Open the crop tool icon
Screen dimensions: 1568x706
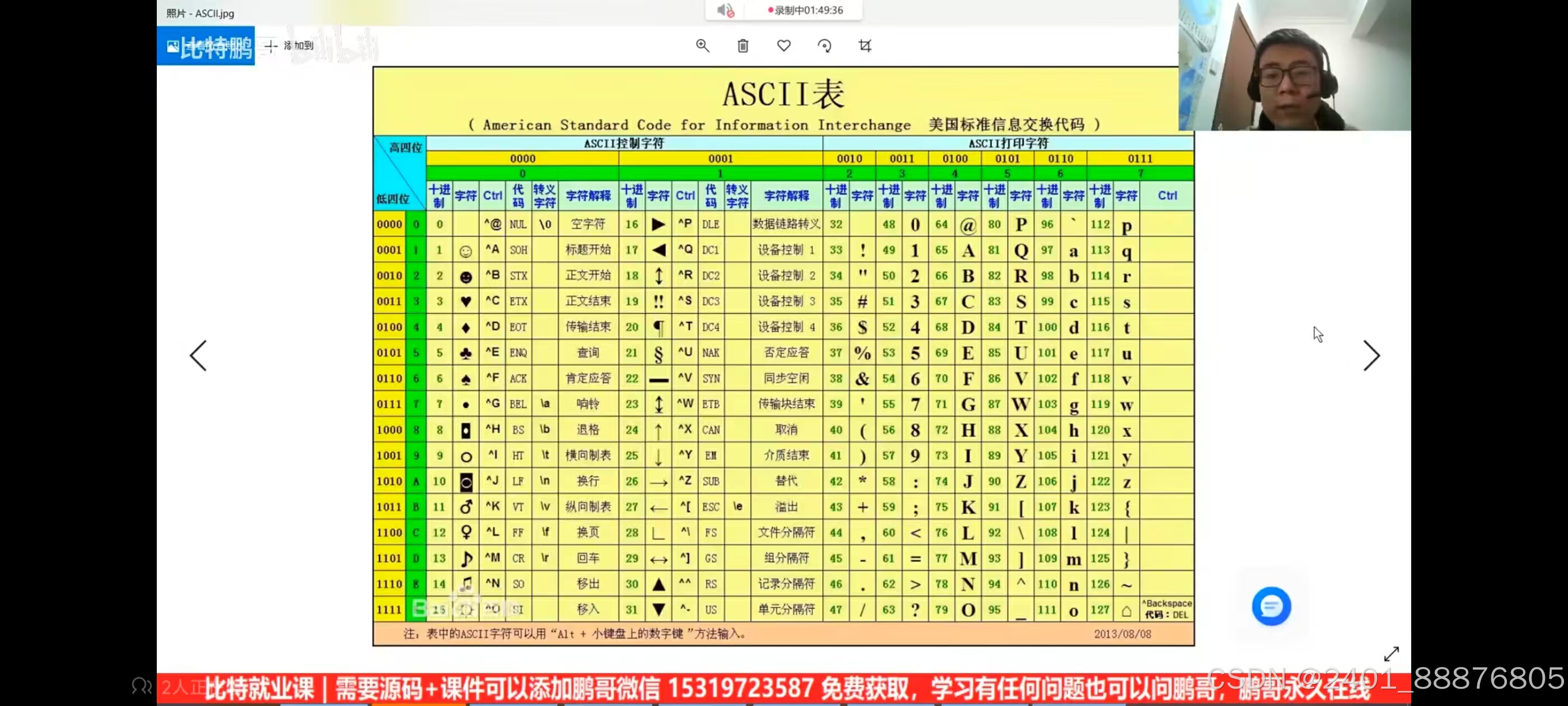tap(865, 46)
